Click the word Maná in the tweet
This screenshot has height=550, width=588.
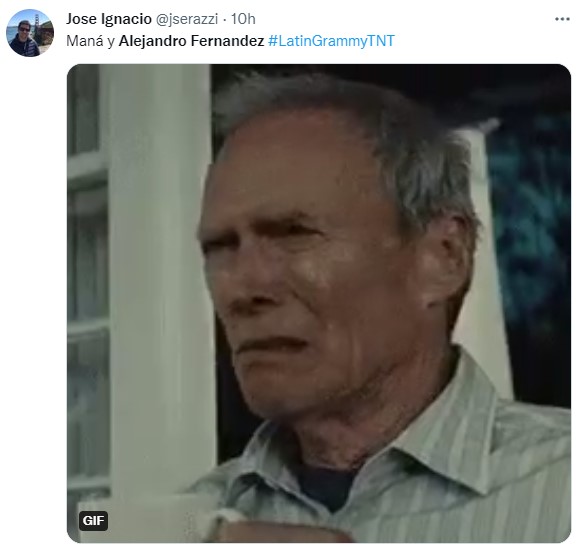[85, 41]
